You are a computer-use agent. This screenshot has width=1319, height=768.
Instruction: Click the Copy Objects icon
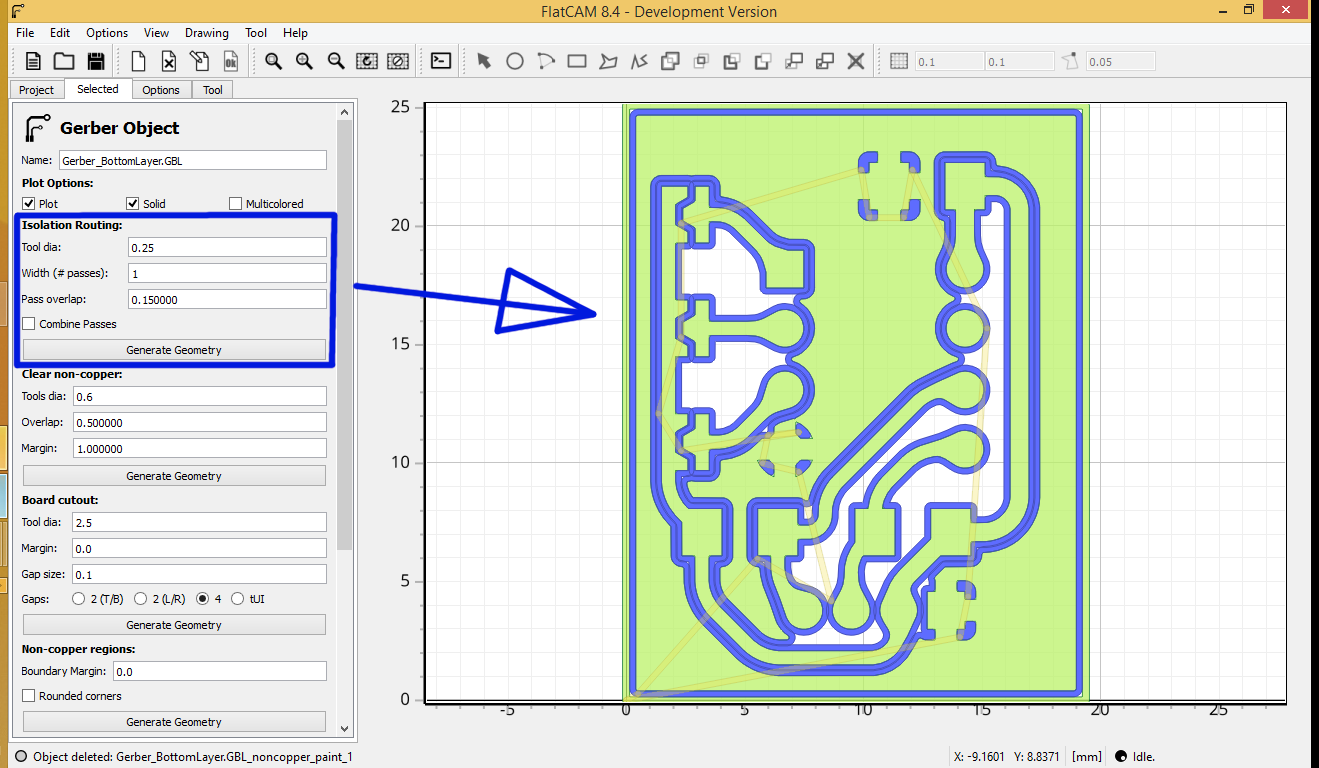tap(825, 61)
